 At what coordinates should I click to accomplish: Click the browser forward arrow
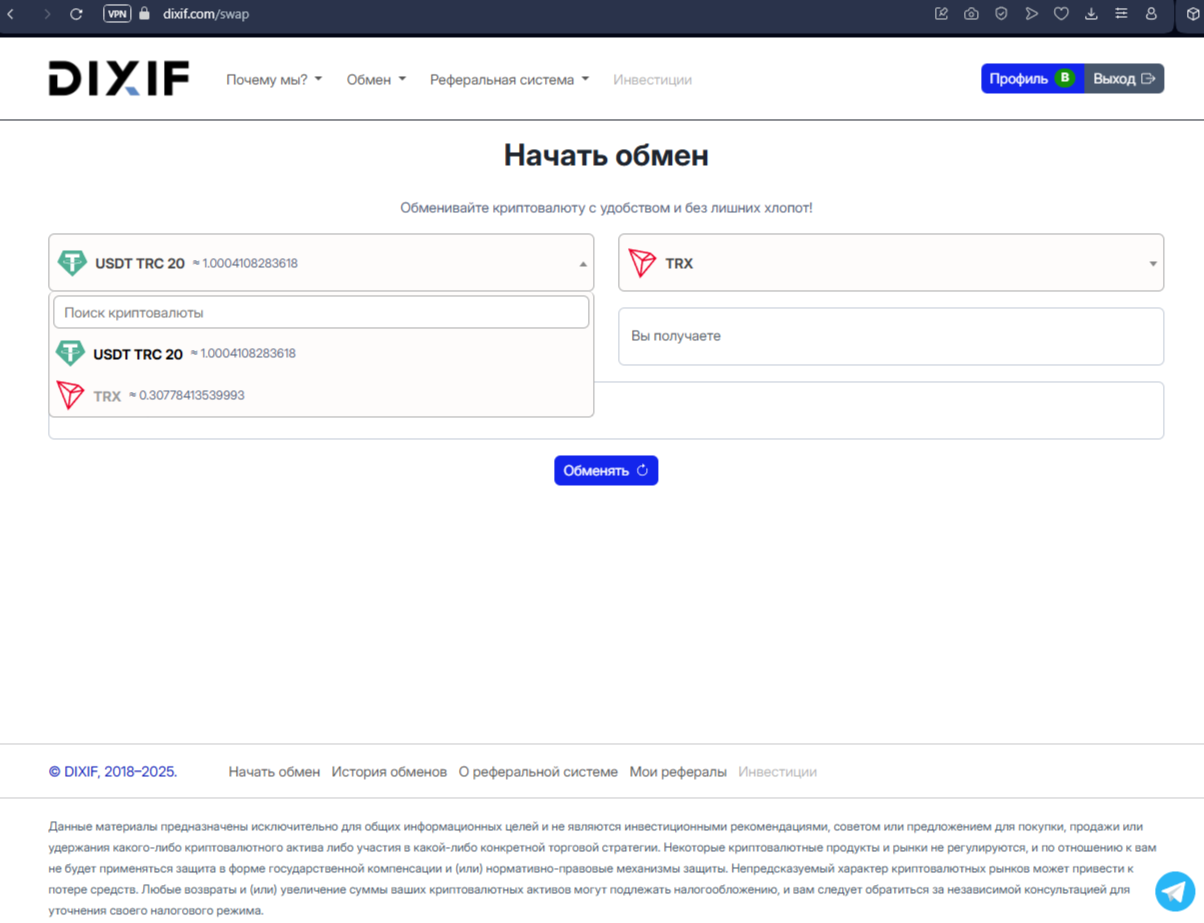click(46, 14)
